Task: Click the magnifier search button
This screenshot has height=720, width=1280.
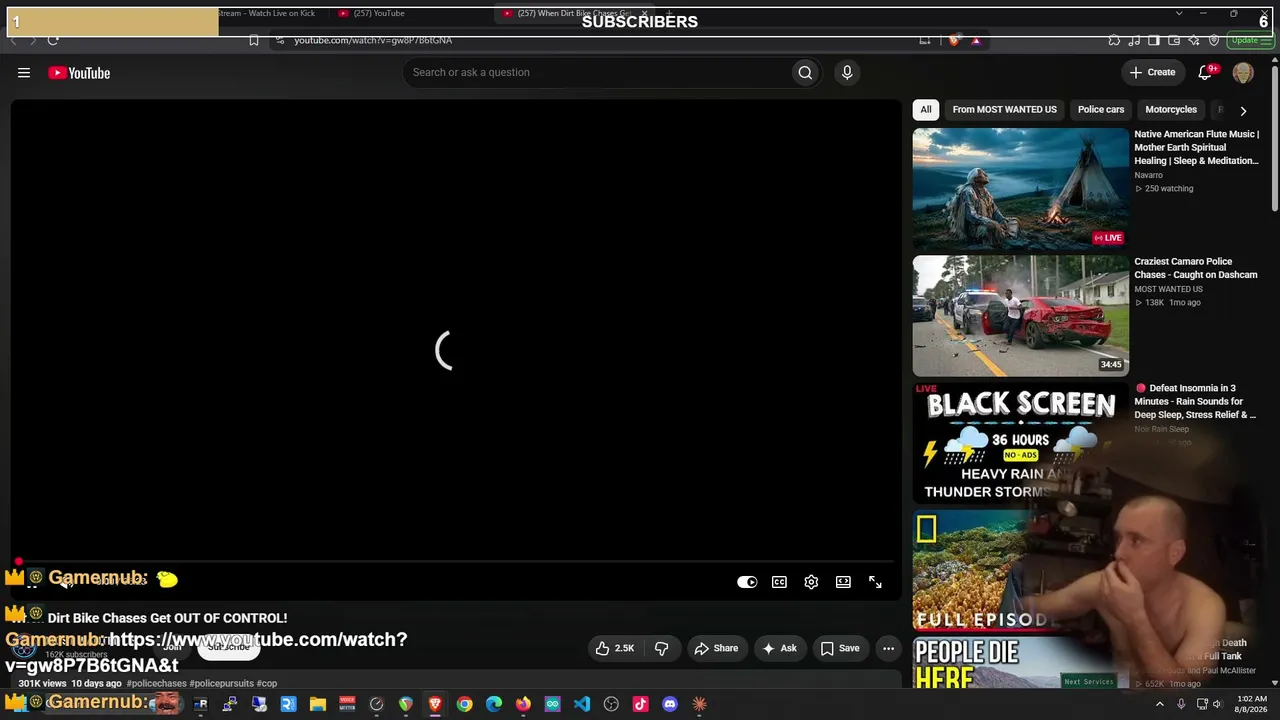Action: point(805,72)
